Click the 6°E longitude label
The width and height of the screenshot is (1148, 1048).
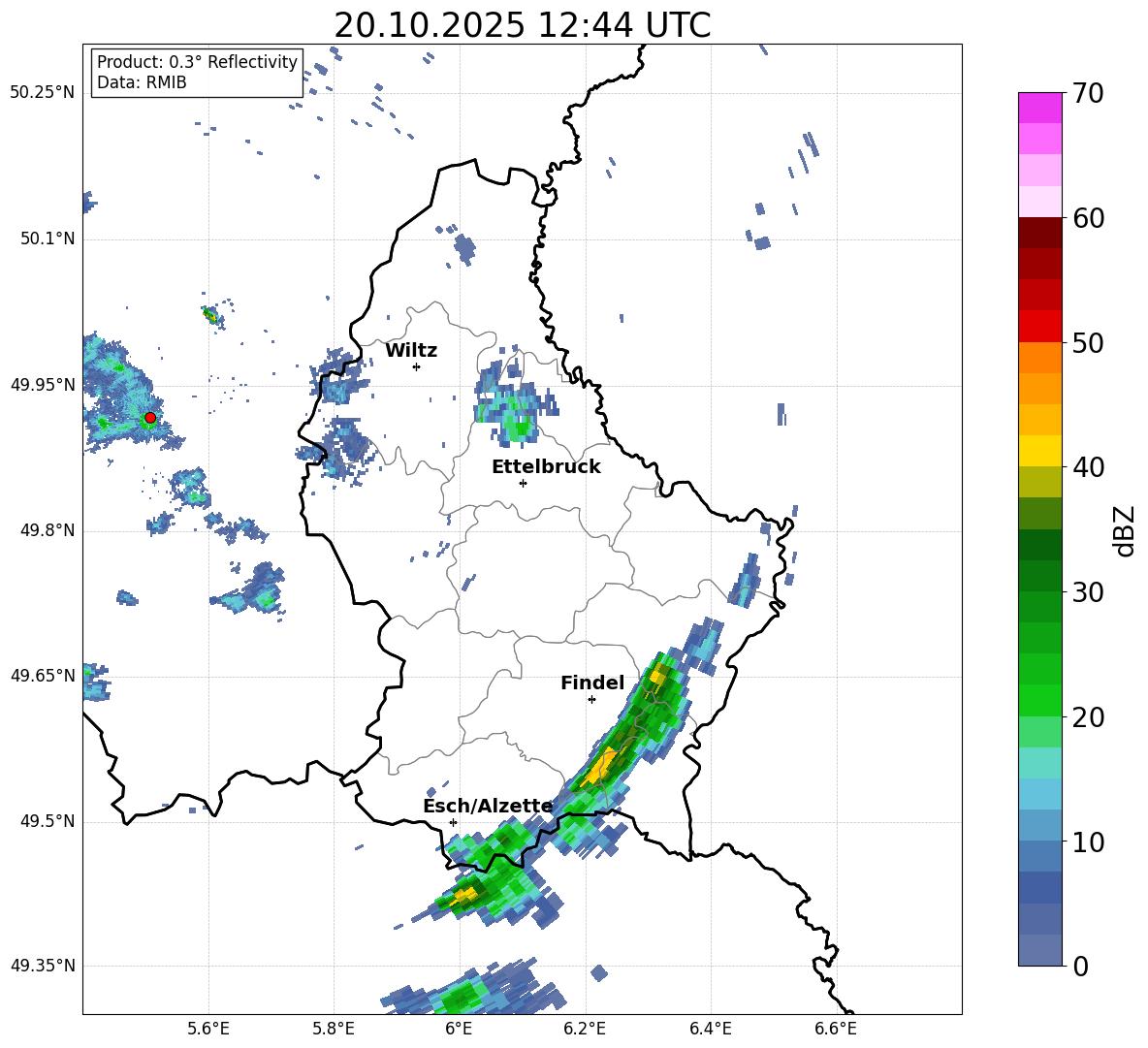[x=459, y=1030]
